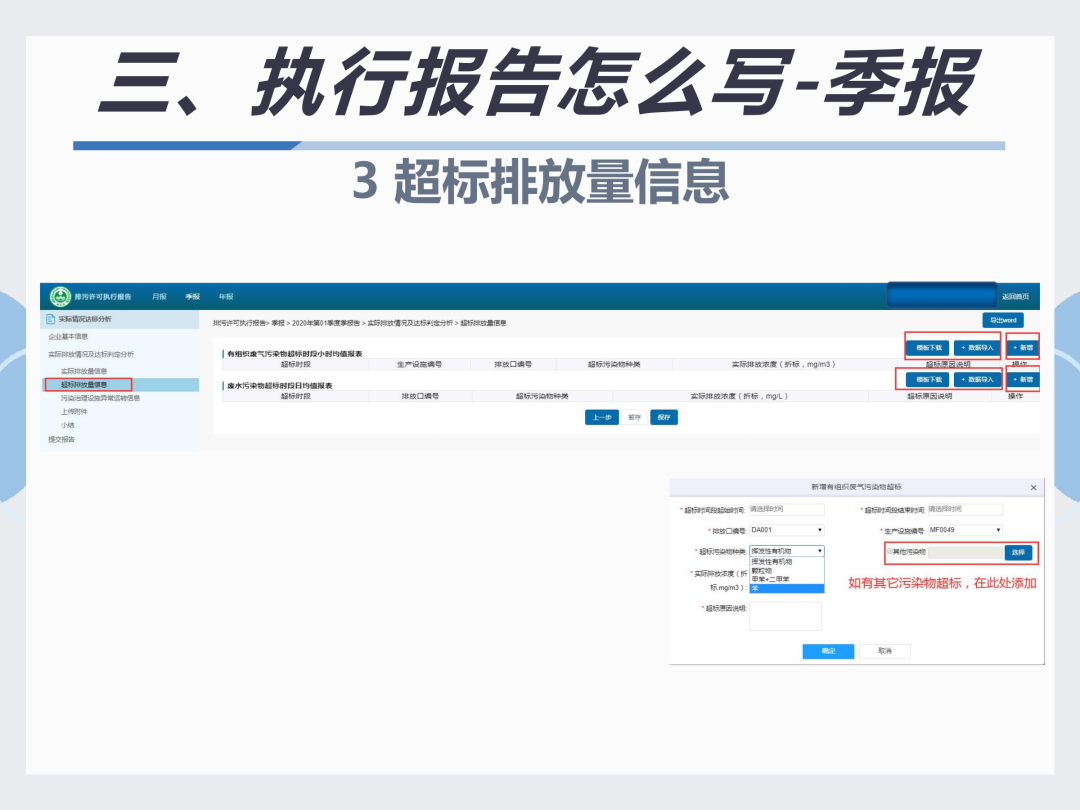Click the green emblem logo in header
Screen dimensions: 1080x810
(x=61, y=296)
